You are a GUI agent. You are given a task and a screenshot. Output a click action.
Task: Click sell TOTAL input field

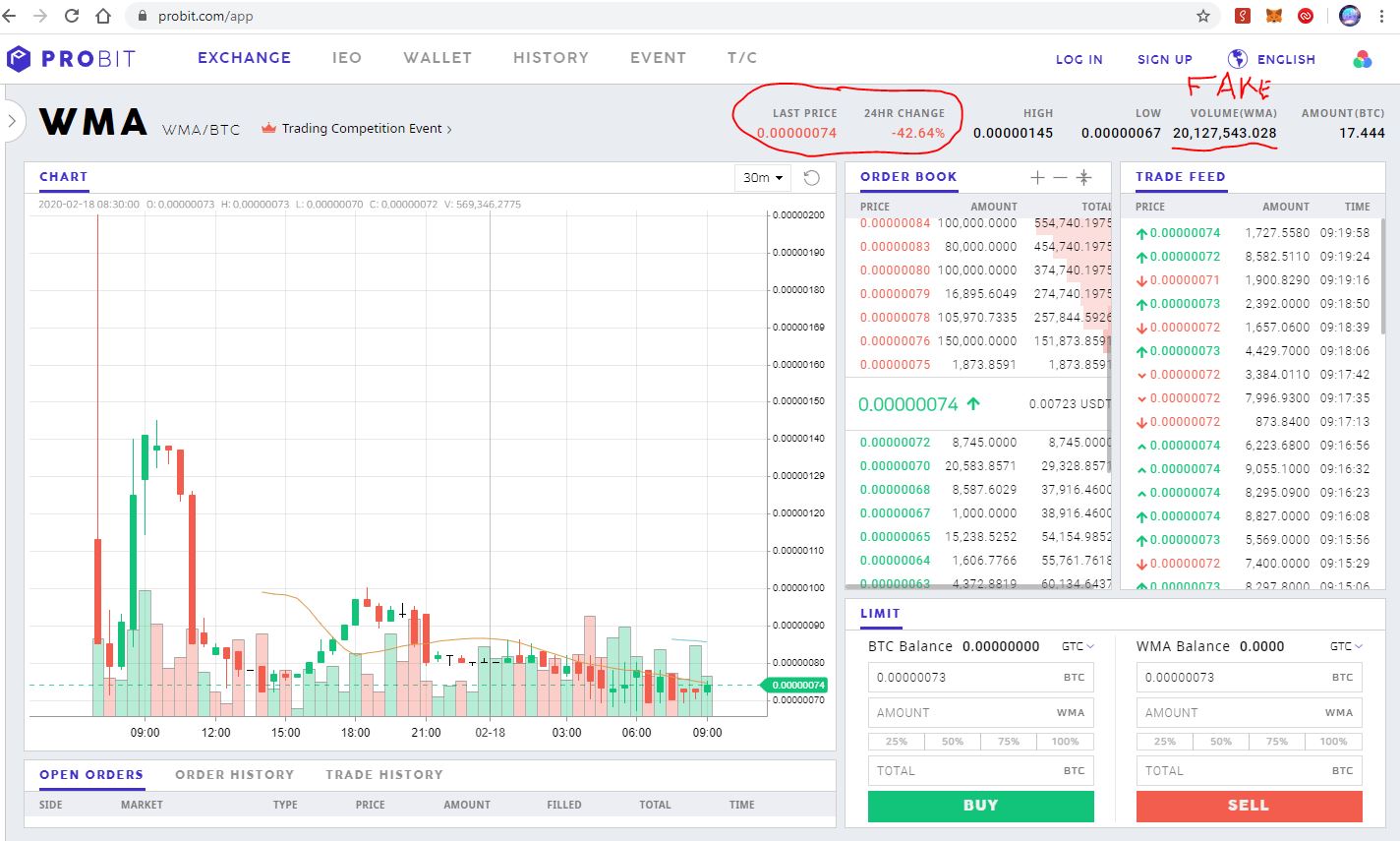coord(1250,771)
